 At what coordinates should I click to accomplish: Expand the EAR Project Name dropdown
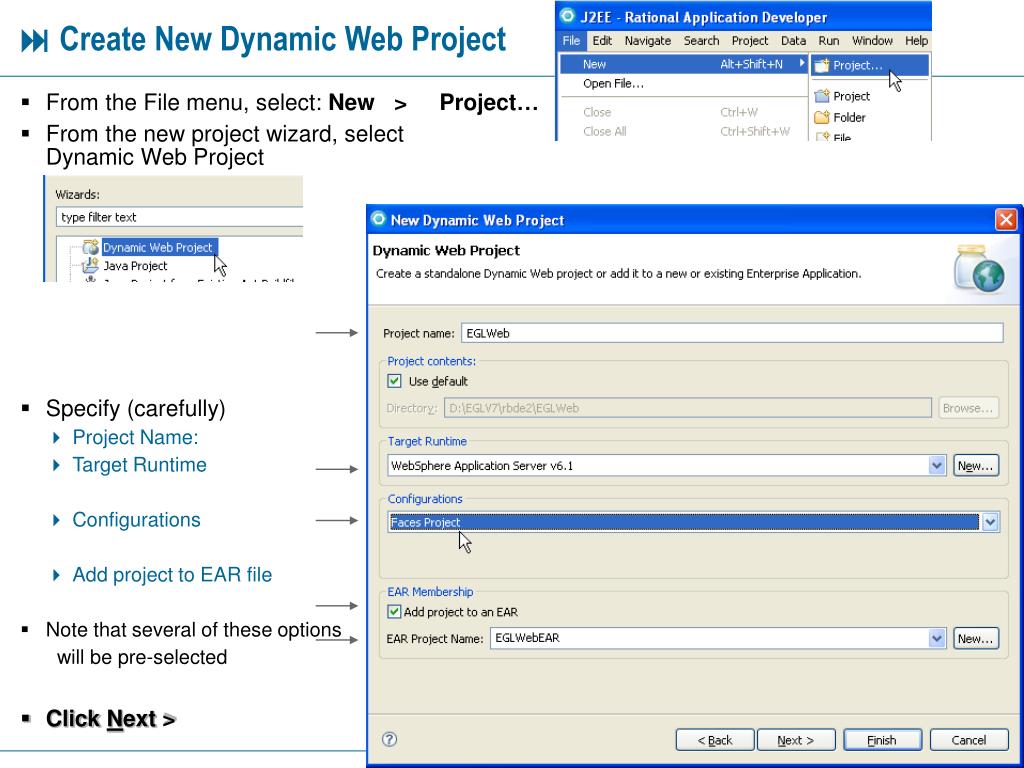coord(937,638)
